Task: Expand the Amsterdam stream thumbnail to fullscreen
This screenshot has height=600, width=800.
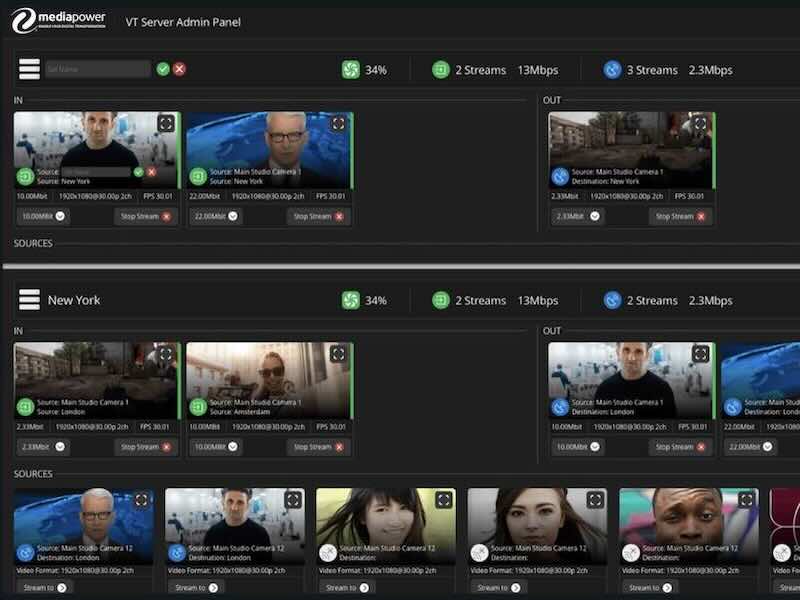Action: coord(339,354)
